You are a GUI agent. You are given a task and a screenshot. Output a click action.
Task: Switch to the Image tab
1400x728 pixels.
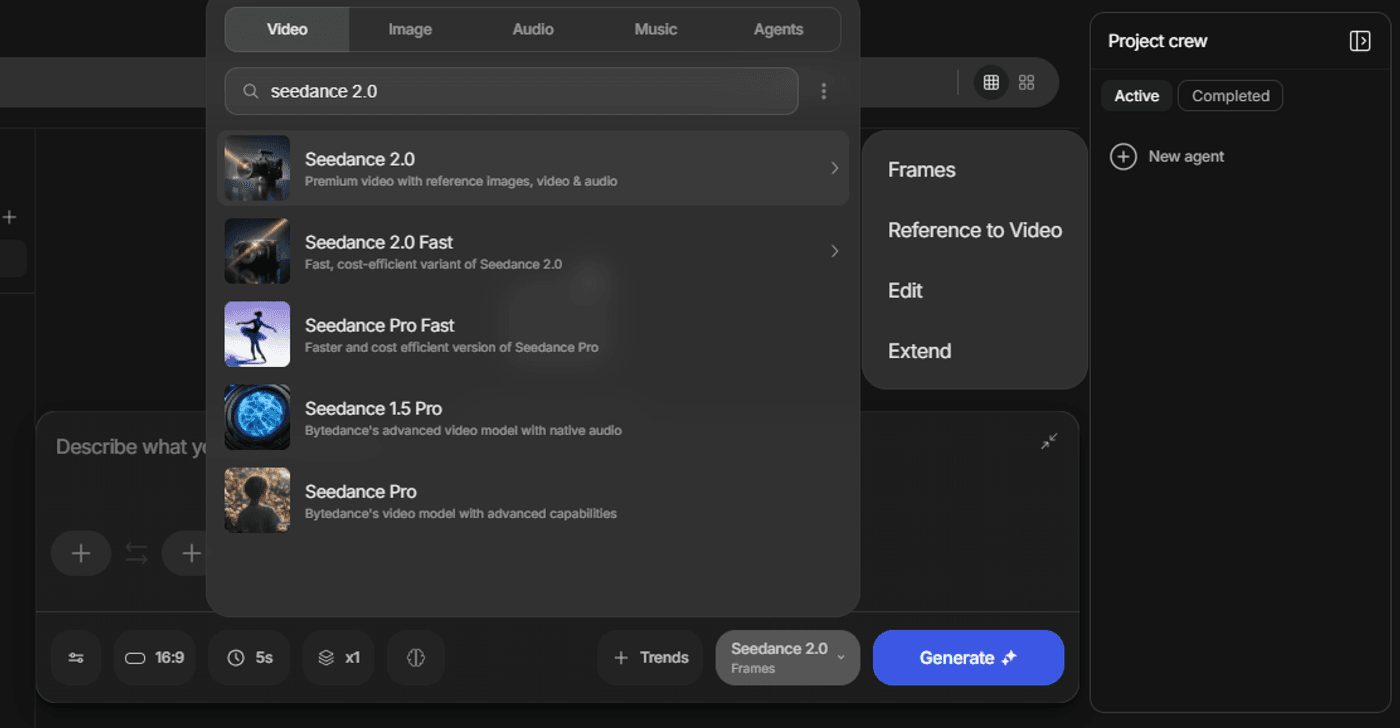tap(410, 30)
